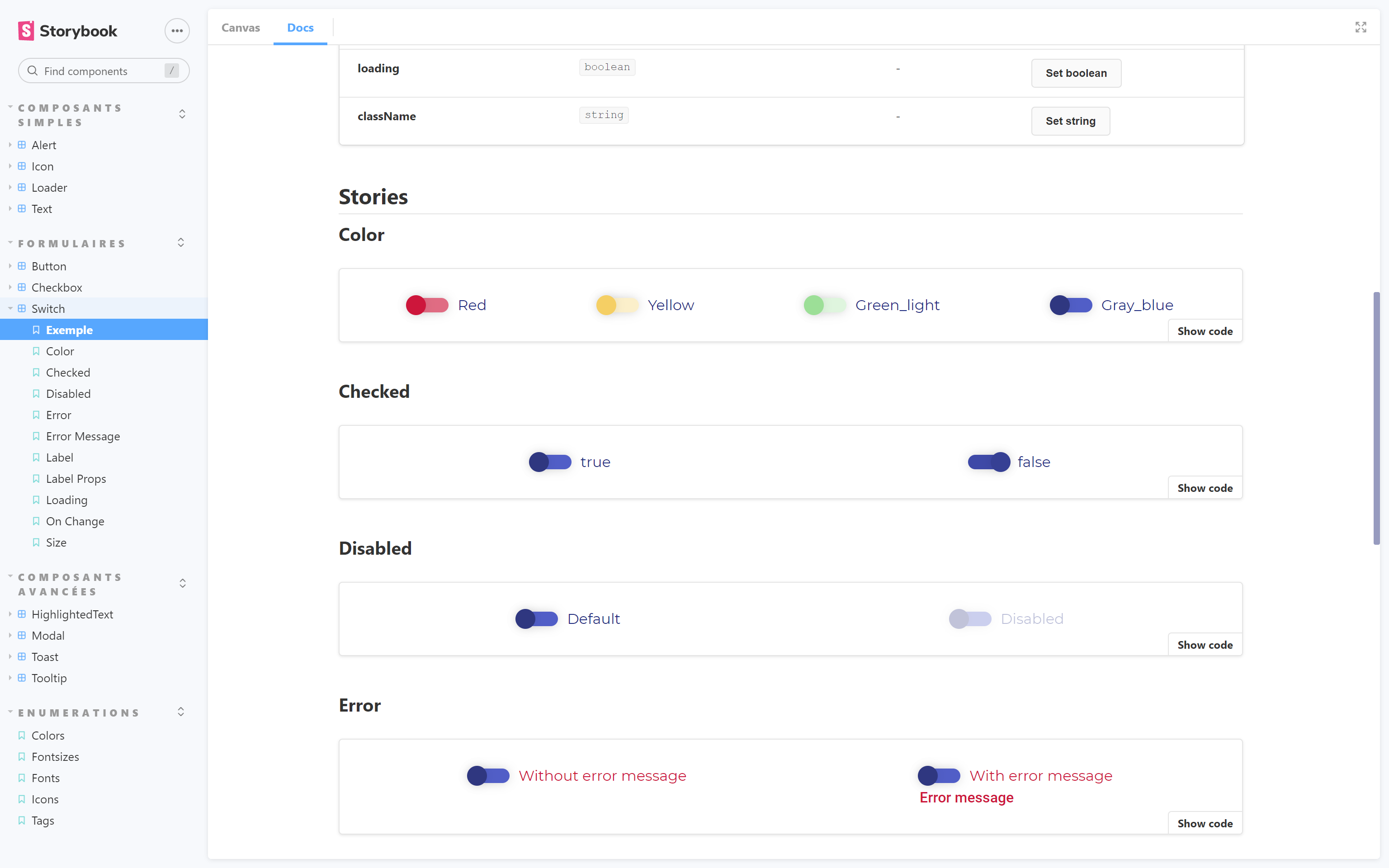The image size is (1389, 868).
Task: Toggle the Green_light switch
Action: (824, 306)
